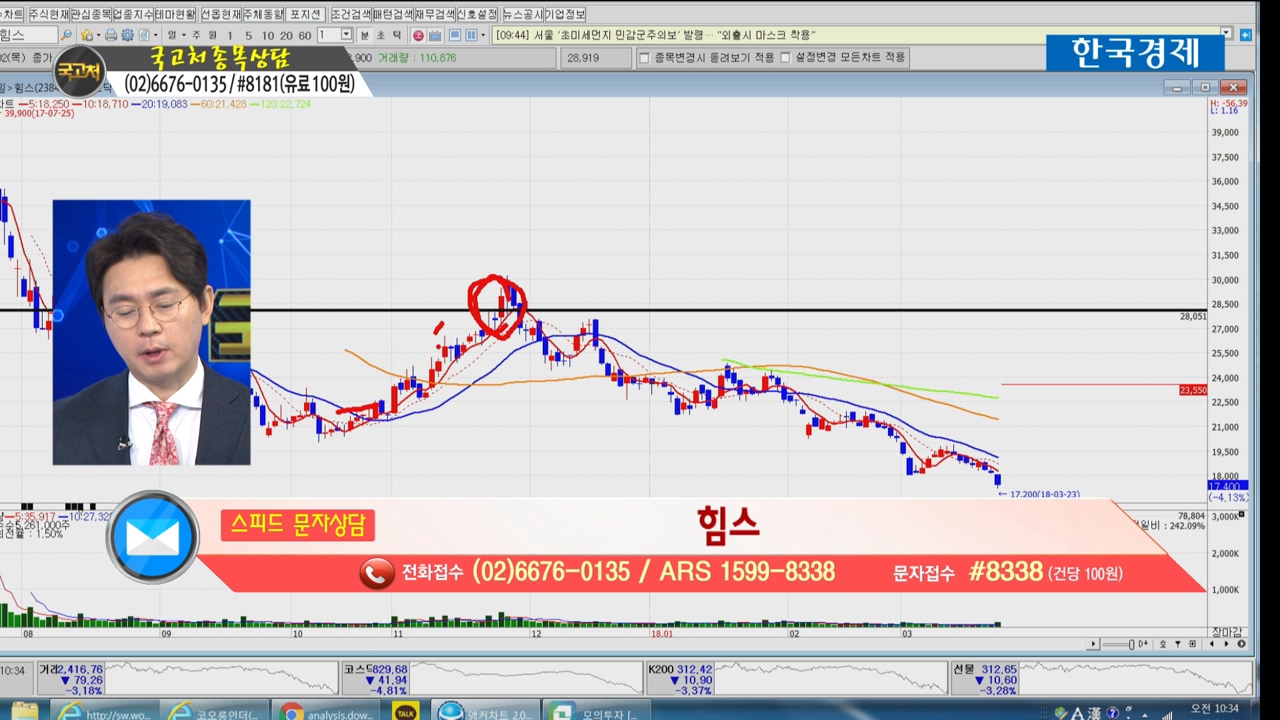
Task: Click the 기업정보 button
Action: [565, 14]
